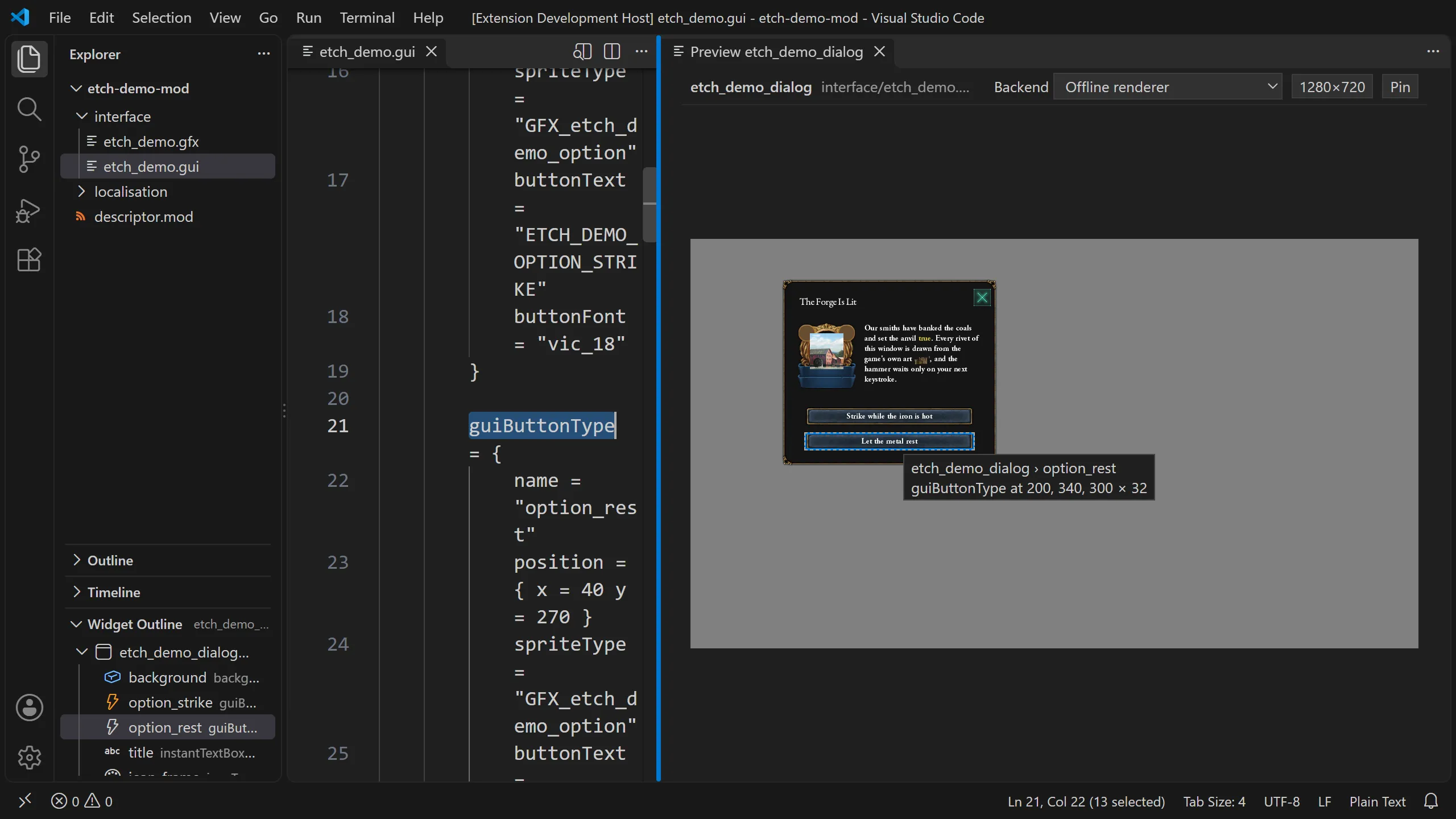
Task: Click guiButtonType on line 21
Action: 542,425
